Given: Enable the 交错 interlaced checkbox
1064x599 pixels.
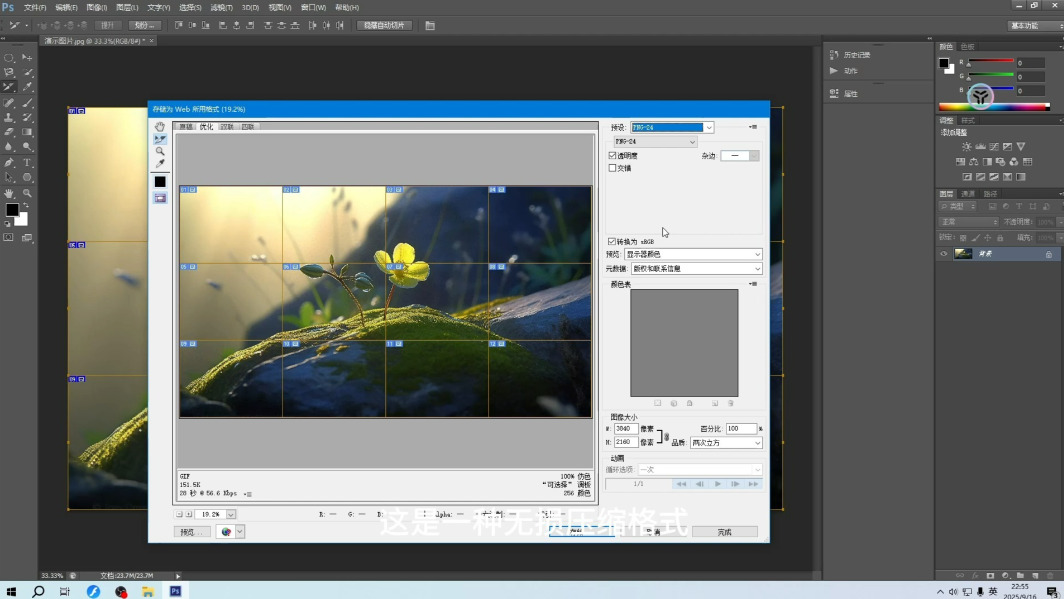Looking at the screenshot, I should pyautogui.click(x=612, y=168).
